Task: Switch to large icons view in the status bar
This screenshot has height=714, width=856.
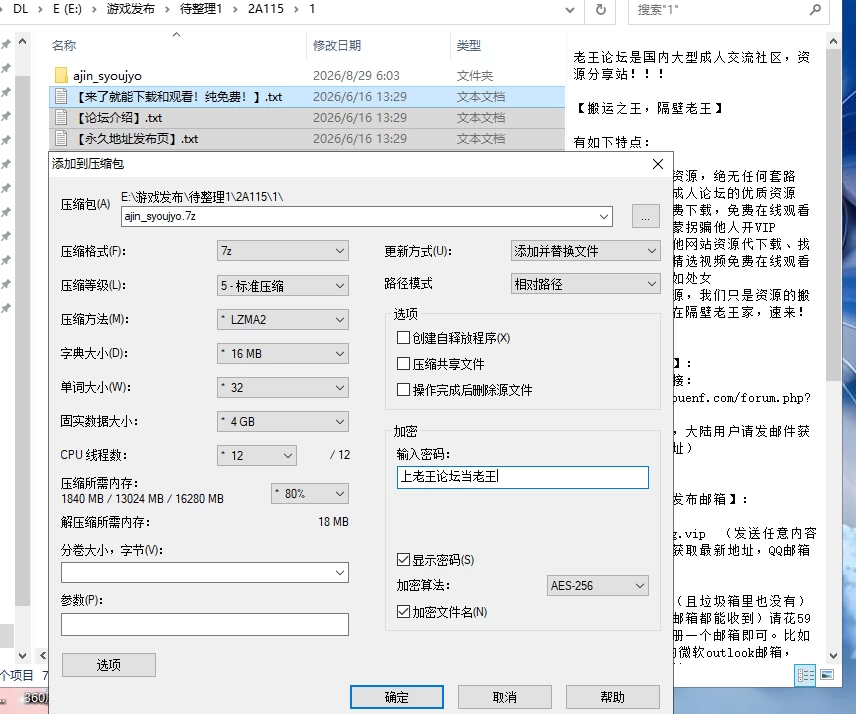Action: tap(827, 675)
